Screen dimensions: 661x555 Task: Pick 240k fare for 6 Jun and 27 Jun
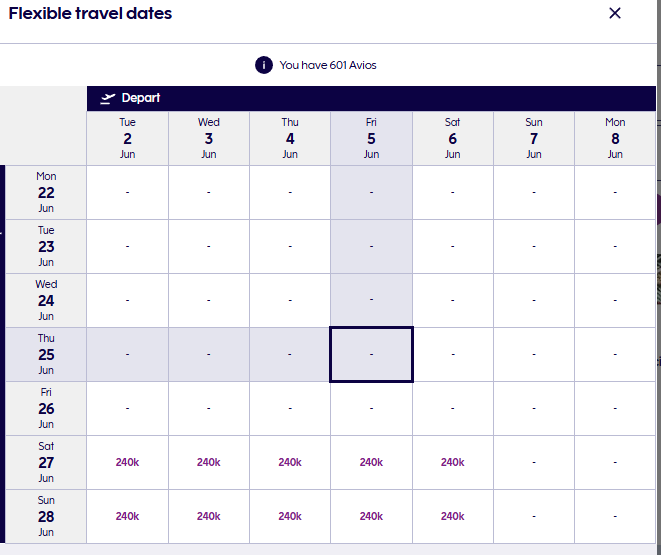pyautogui.click(x=452, y=462)
